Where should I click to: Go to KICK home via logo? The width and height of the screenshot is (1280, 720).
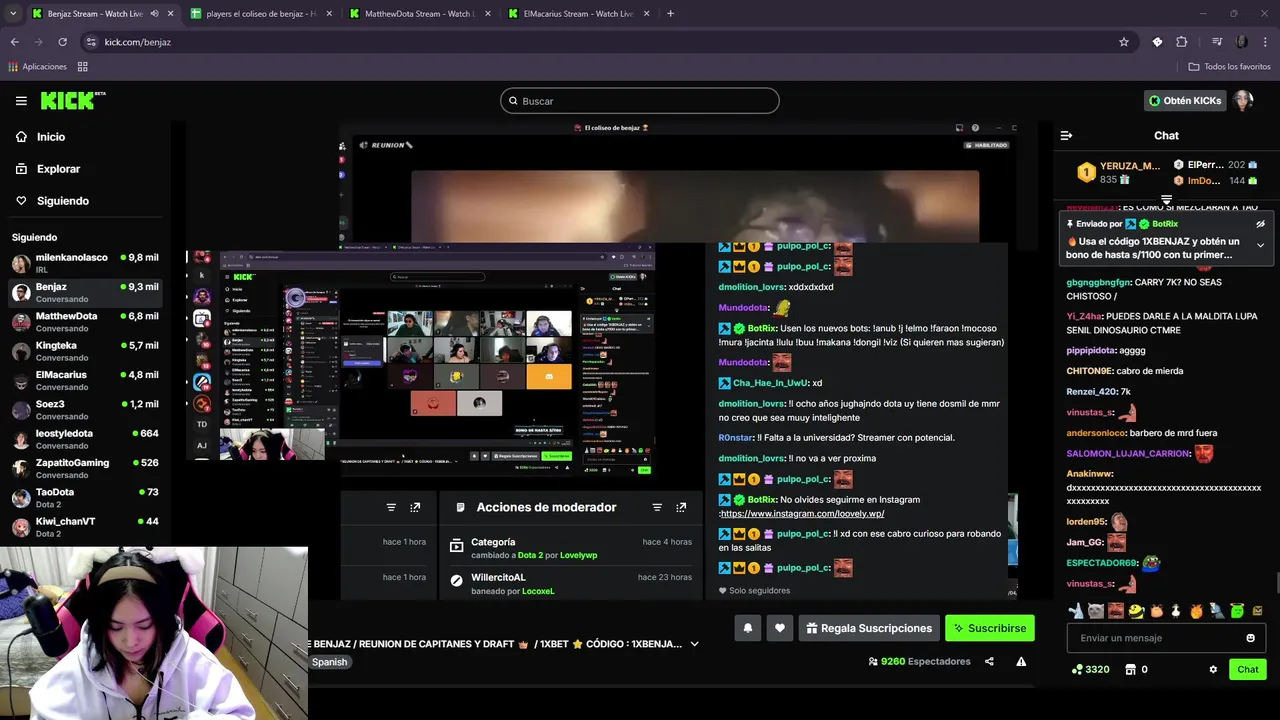[x=72, y=100]
